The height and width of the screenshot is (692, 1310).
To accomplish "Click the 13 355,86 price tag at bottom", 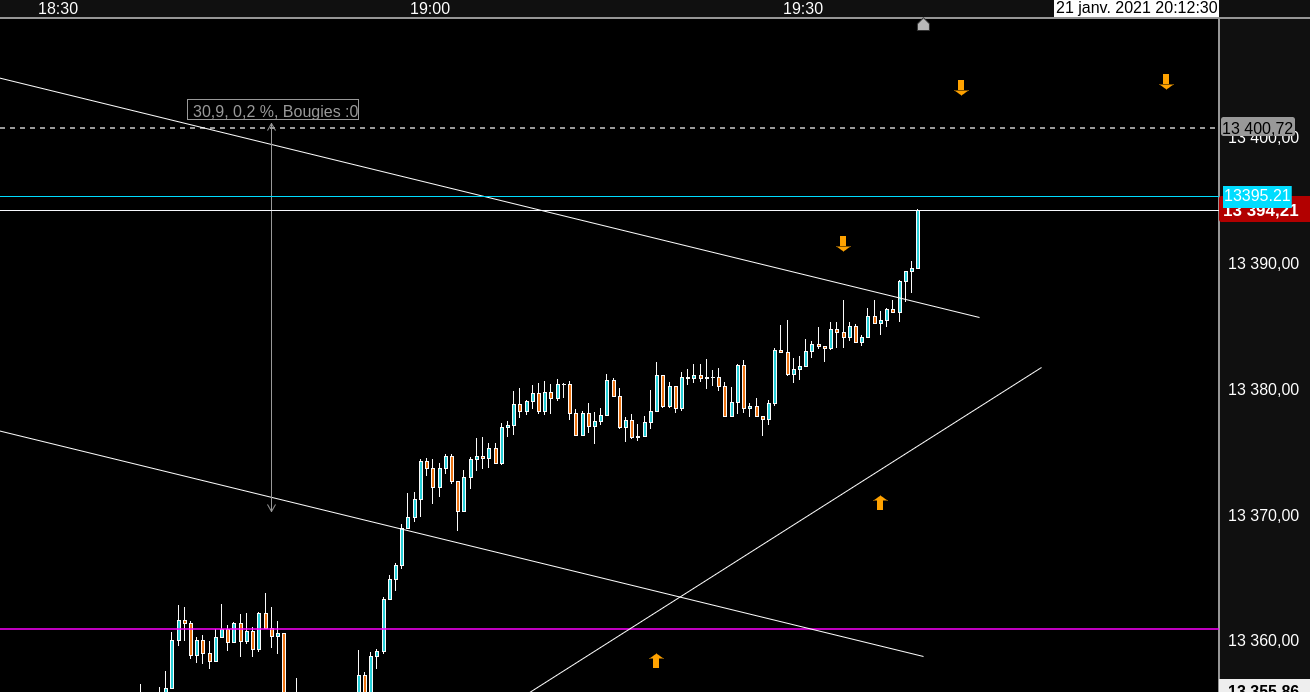I will coord(1263,687).
